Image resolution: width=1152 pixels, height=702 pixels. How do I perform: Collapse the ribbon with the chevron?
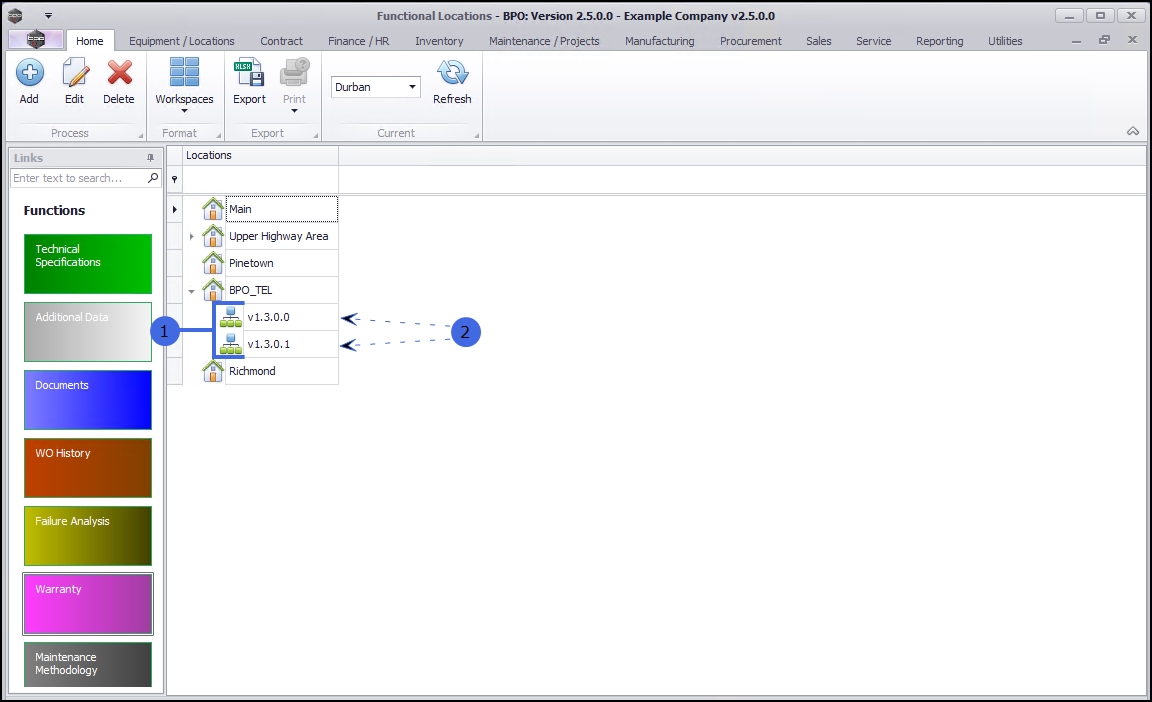pos(1133,131)
